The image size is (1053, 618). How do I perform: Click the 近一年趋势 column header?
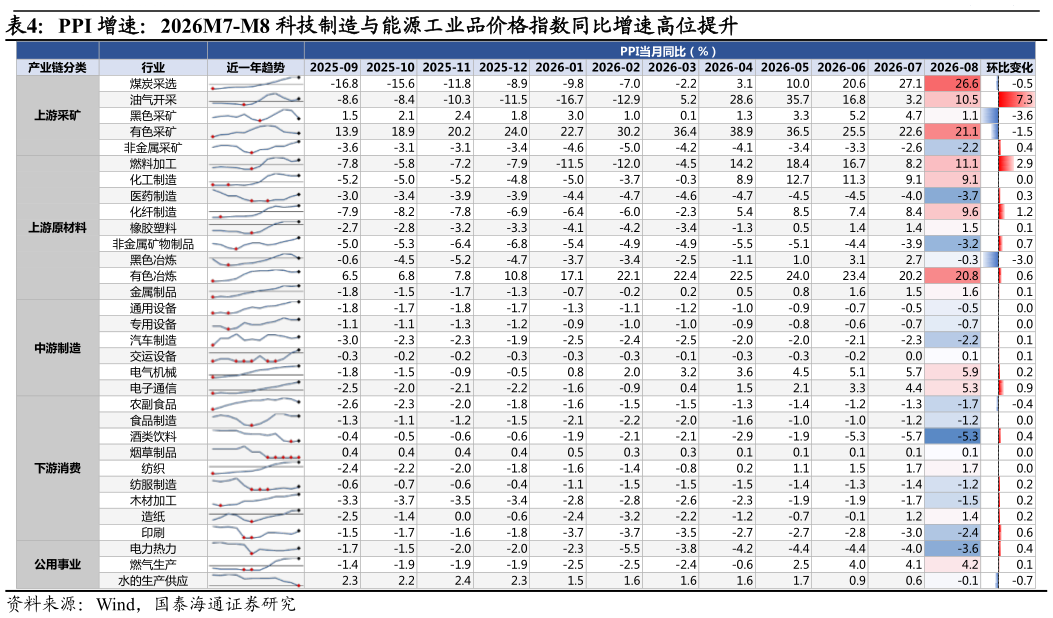point(255,67)
